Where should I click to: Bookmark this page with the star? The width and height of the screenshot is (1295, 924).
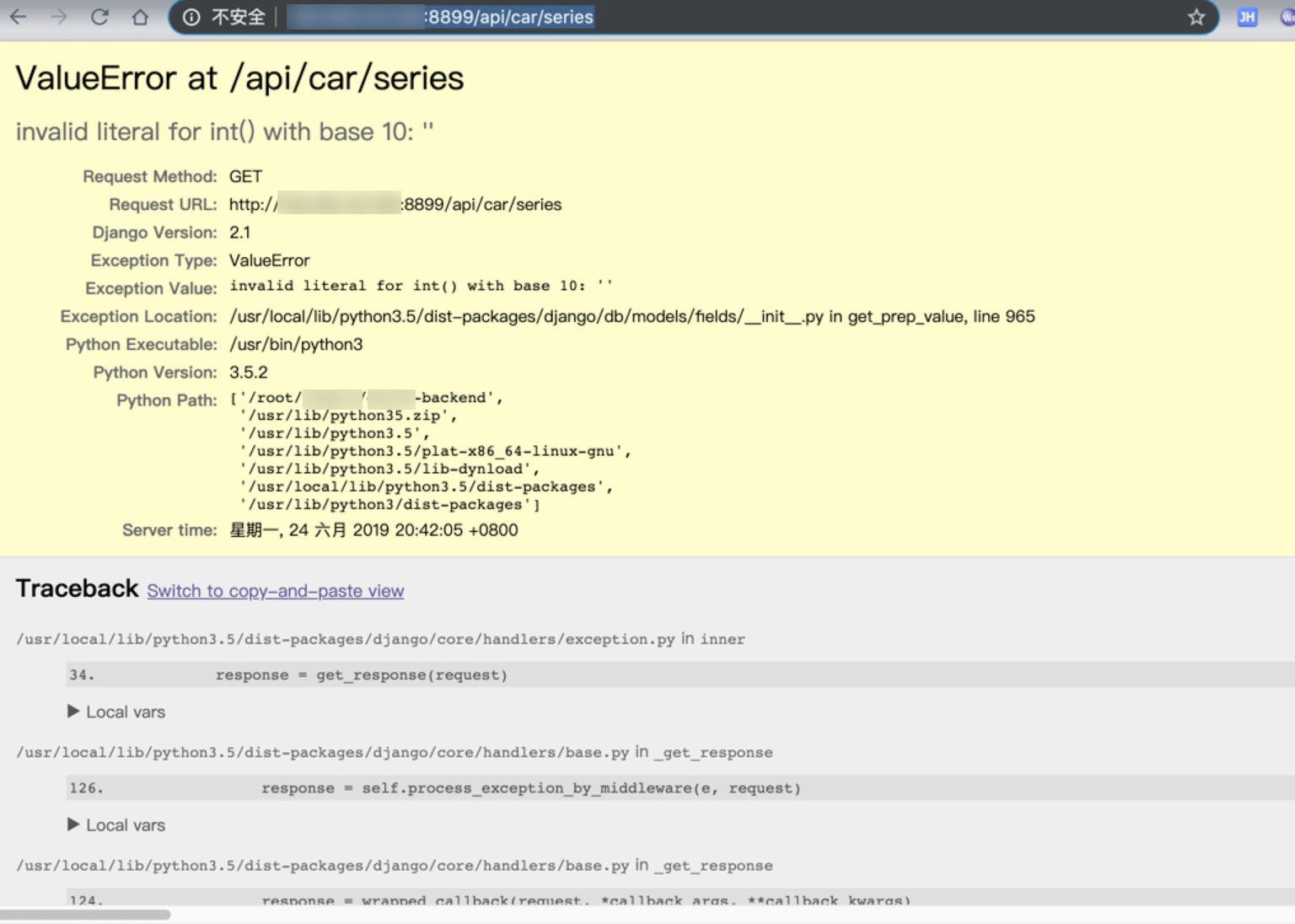[x=1196, y=17]
